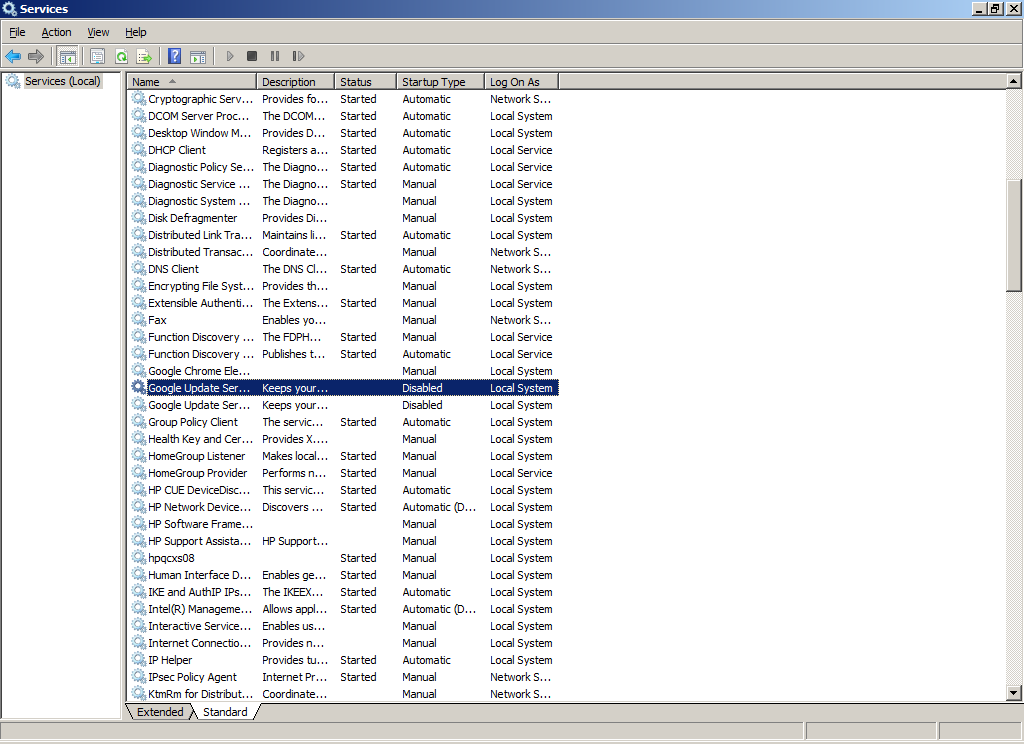
Task: Click "HP Support…" description text
Action: (295, 540)
